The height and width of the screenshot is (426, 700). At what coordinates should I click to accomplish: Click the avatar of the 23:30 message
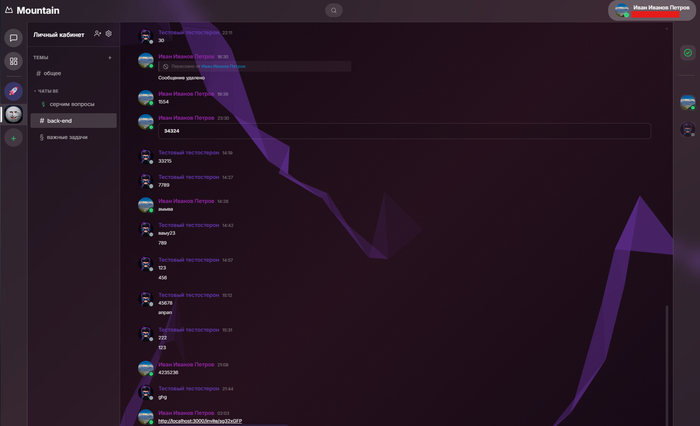(146, 121)
